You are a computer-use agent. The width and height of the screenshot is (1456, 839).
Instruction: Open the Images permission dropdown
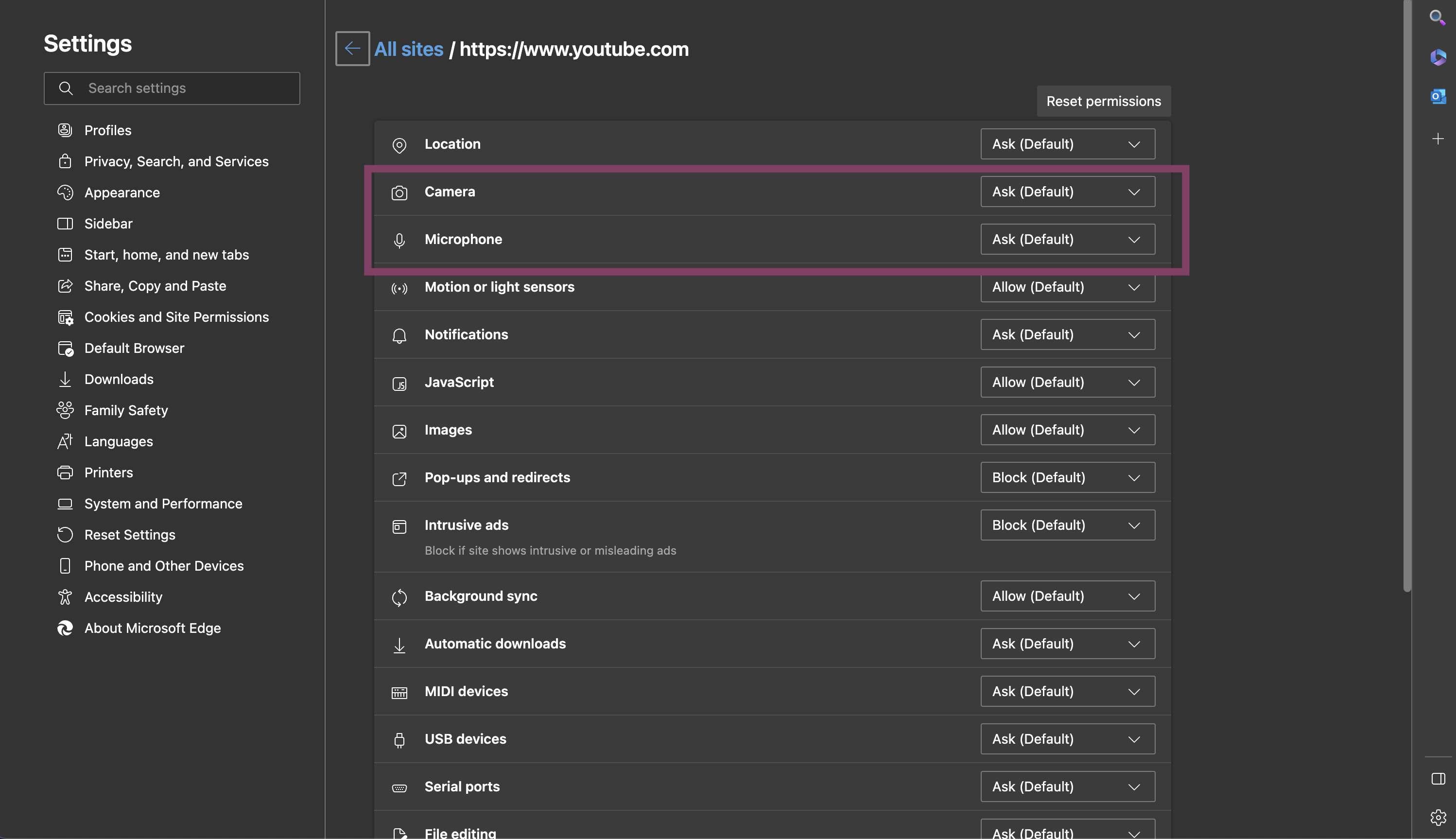click(1068, 430)
